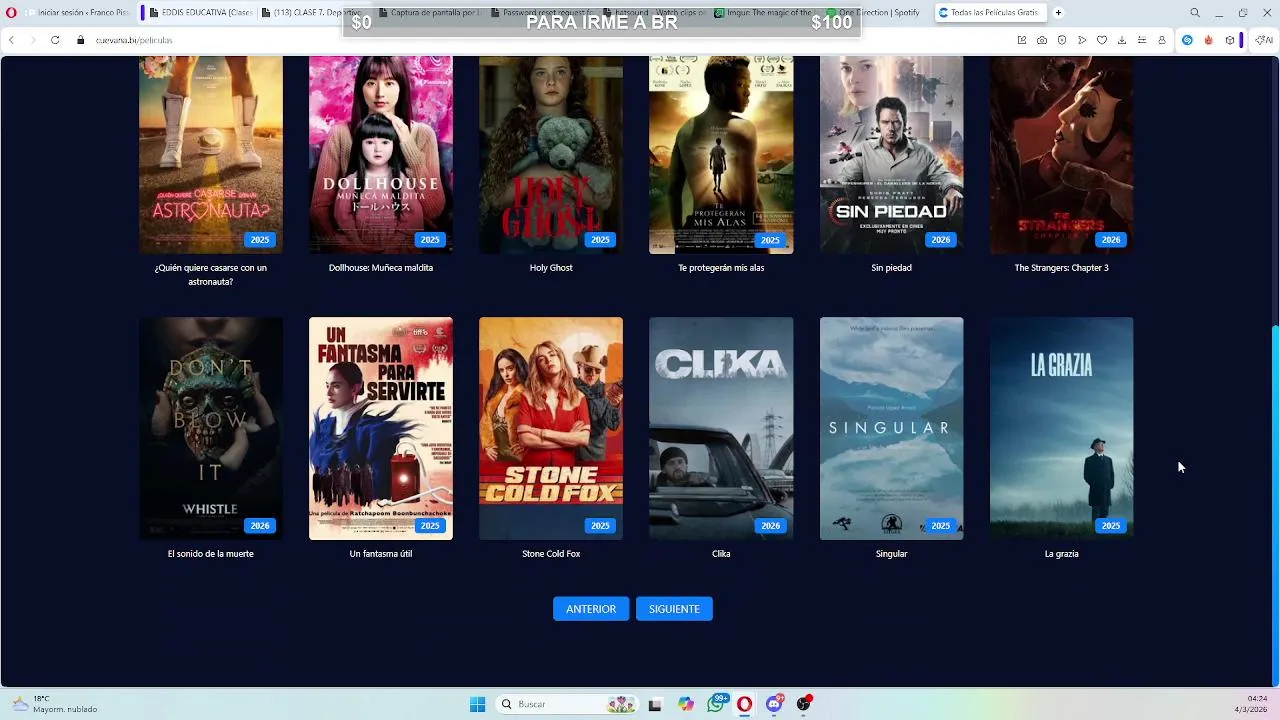Open the black-and-white taskbar app icon
1280x720 pixels.
point(655,704)
